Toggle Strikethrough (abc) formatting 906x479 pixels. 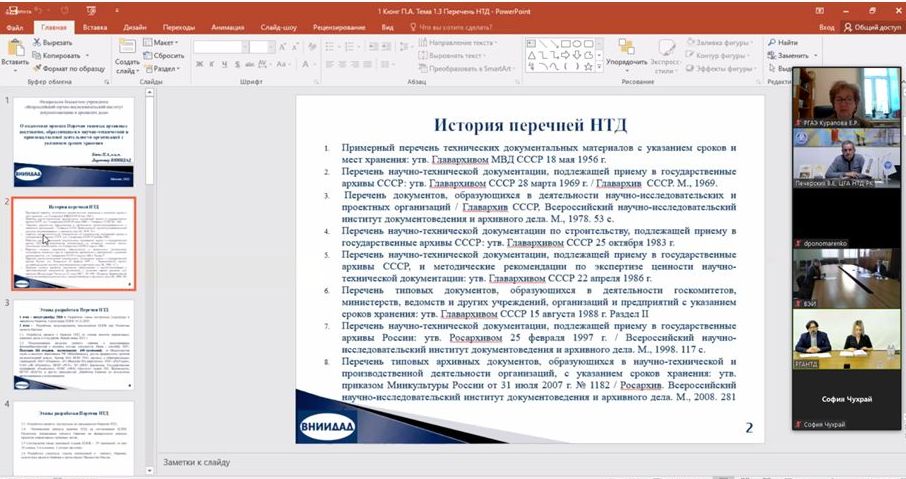(250, 64)
